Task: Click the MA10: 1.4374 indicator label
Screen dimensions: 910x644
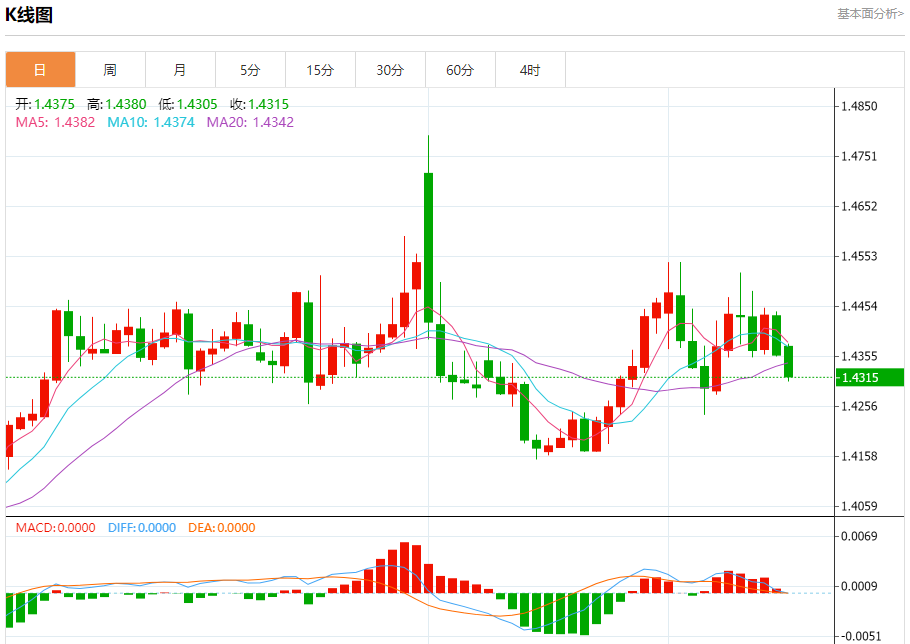Action: click(x=151, y=122)
